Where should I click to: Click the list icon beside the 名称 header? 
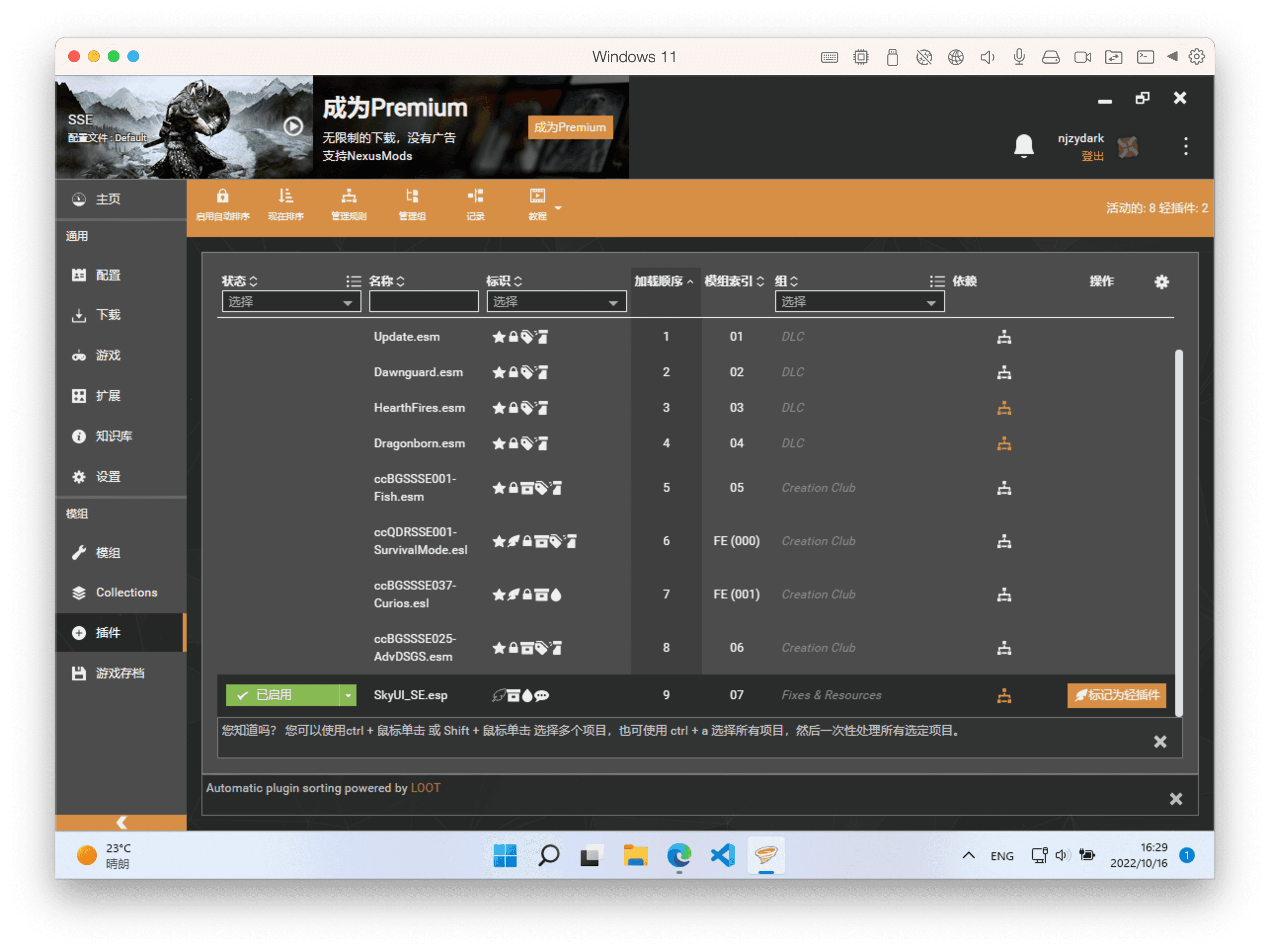tap(354, 281)
